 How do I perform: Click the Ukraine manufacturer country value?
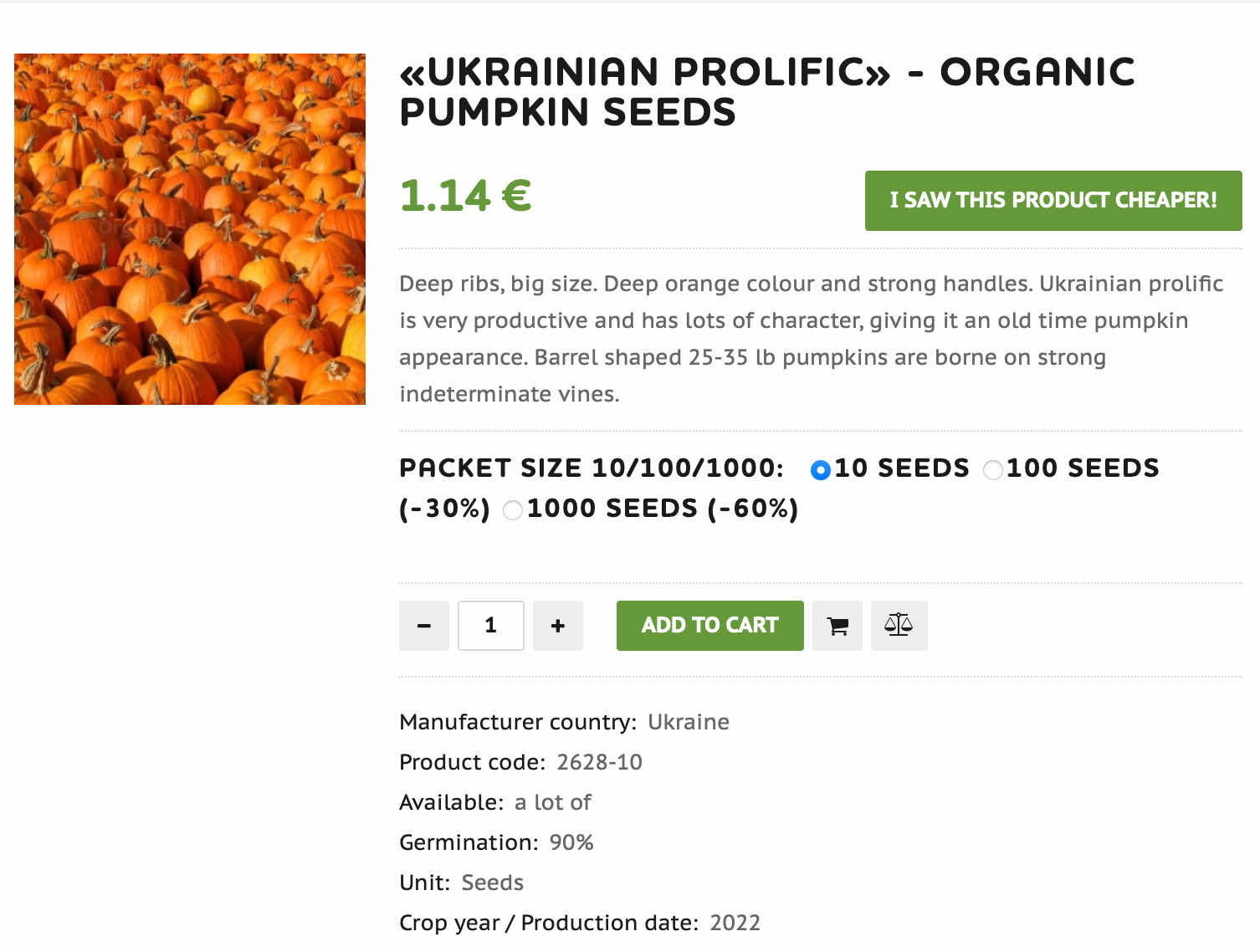click(x=689, y=722)
